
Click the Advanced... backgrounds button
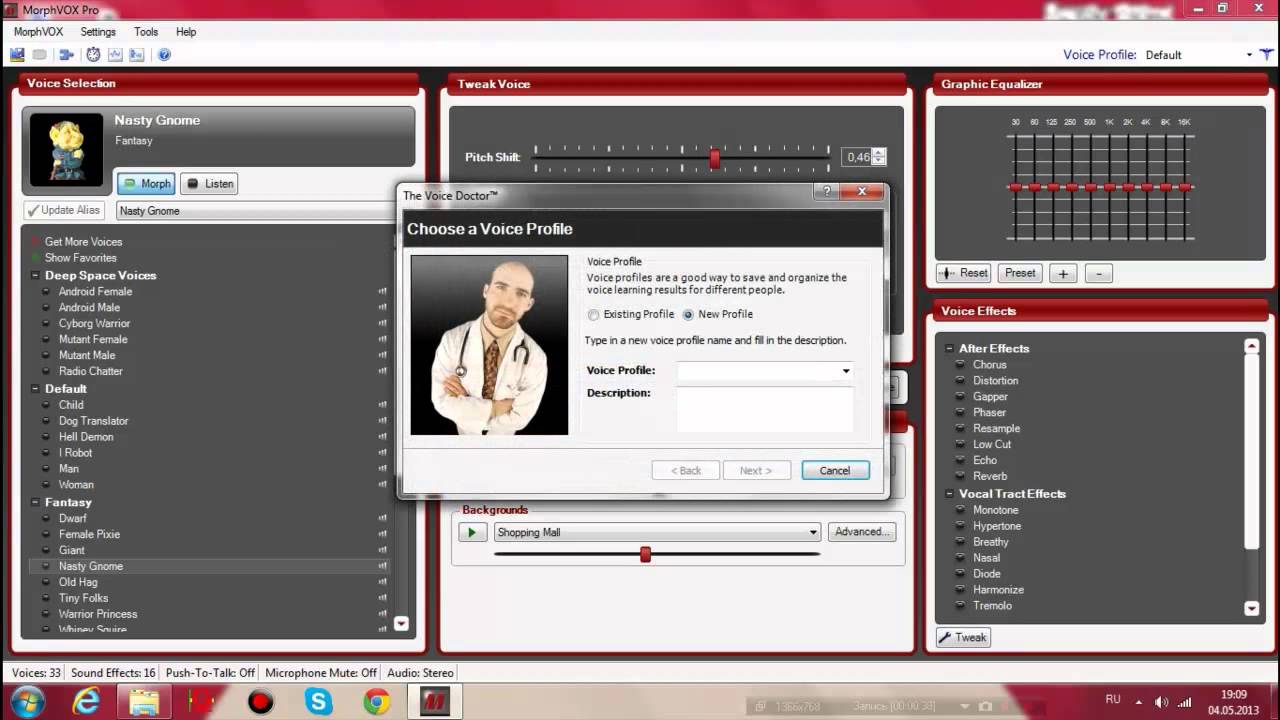(x=862, y=532)
